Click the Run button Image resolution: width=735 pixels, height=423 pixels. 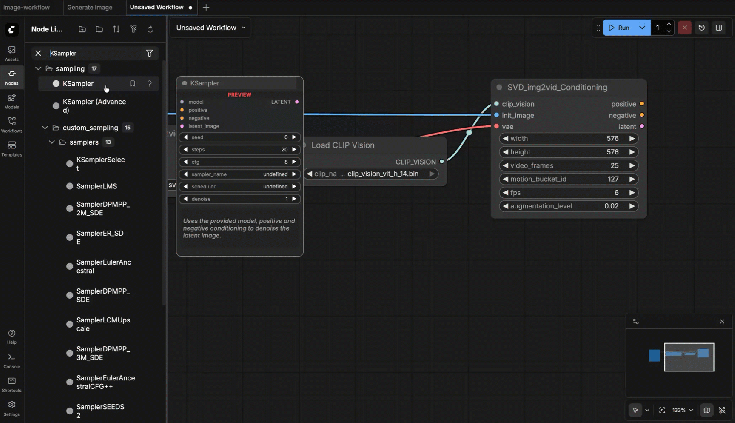[619, 28]
